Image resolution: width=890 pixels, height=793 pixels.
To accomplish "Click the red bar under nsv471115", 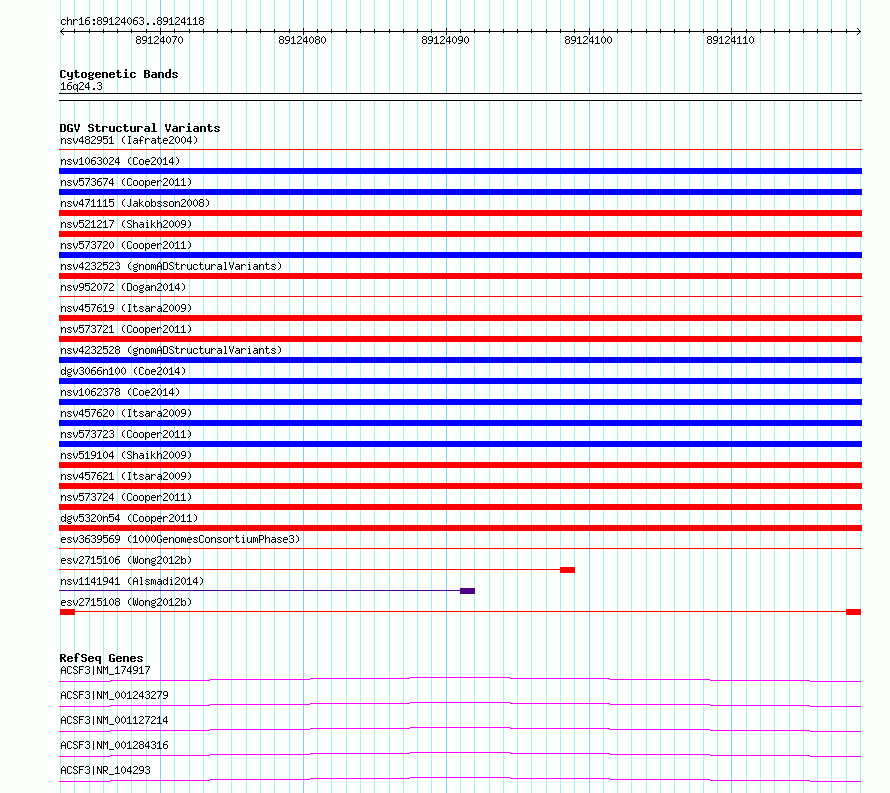I will point(460,213).
